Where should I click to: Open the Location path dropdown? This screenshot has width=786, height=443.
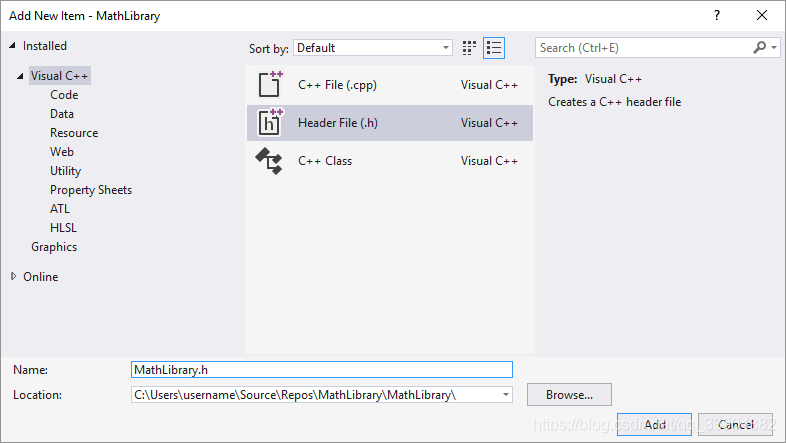point(506,395)
